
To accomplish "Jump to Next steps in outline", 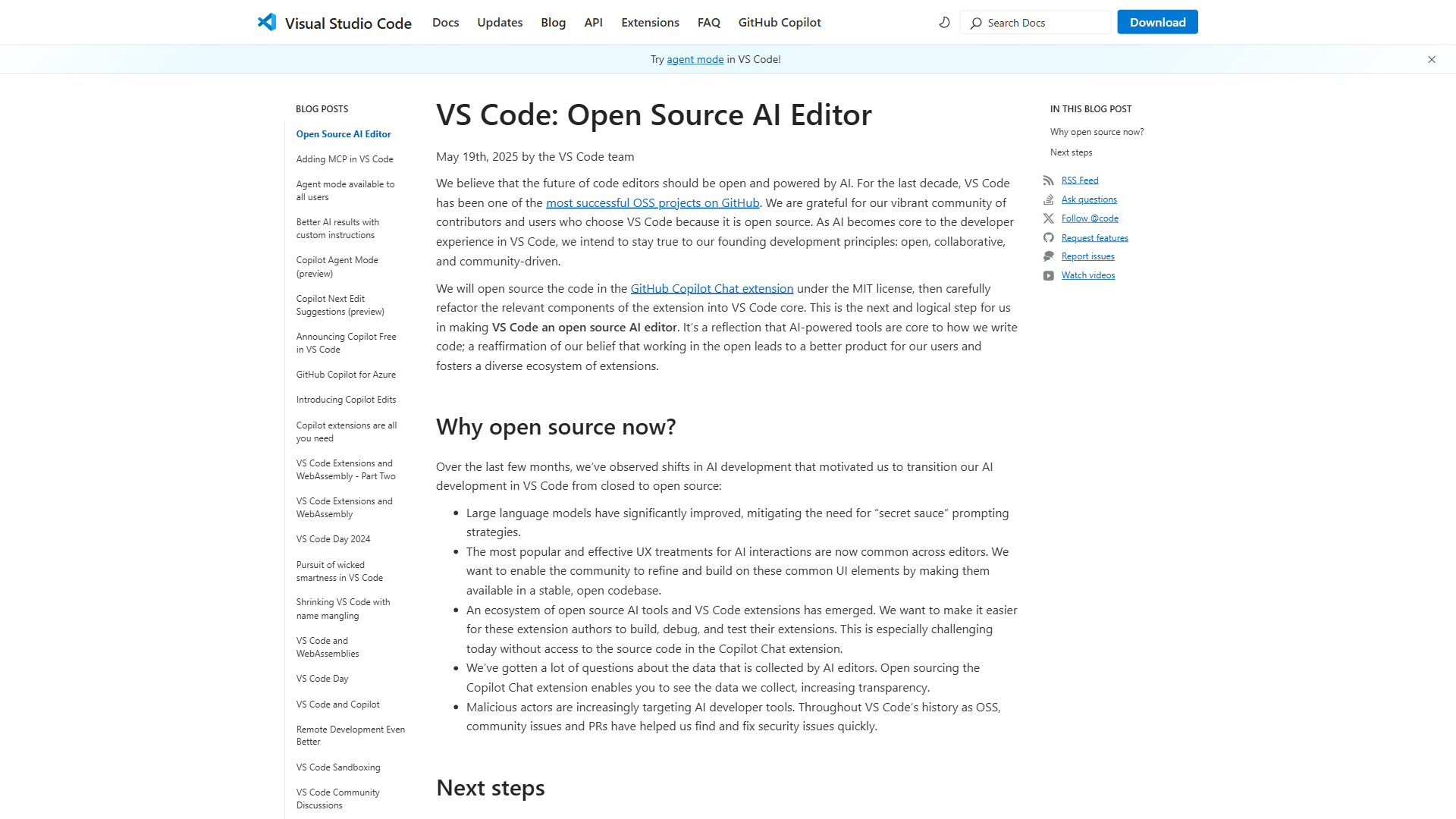I will pos(1071,152).
